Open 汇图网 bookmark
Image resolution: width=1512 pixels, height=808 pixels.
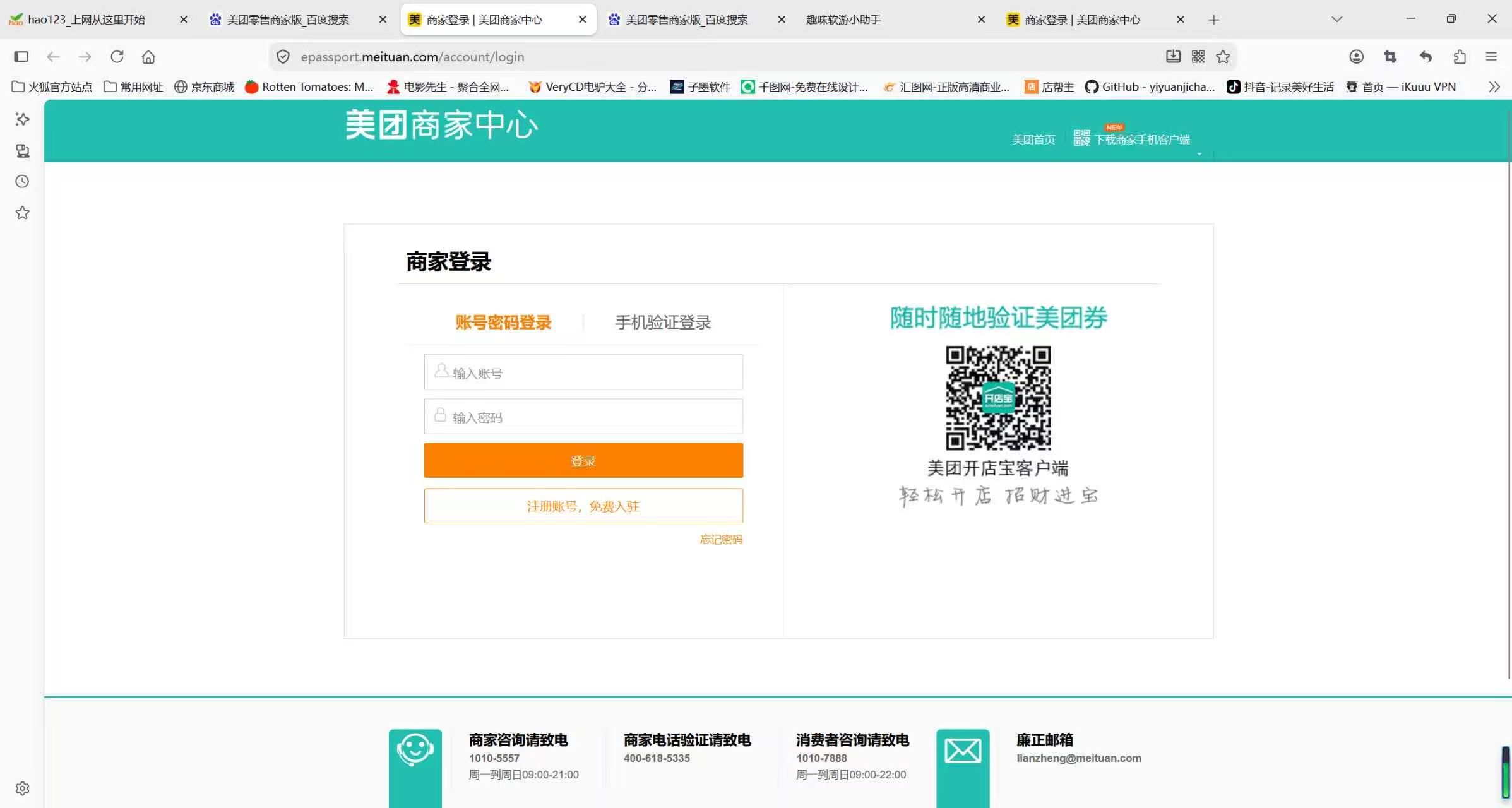pos(946,87)
